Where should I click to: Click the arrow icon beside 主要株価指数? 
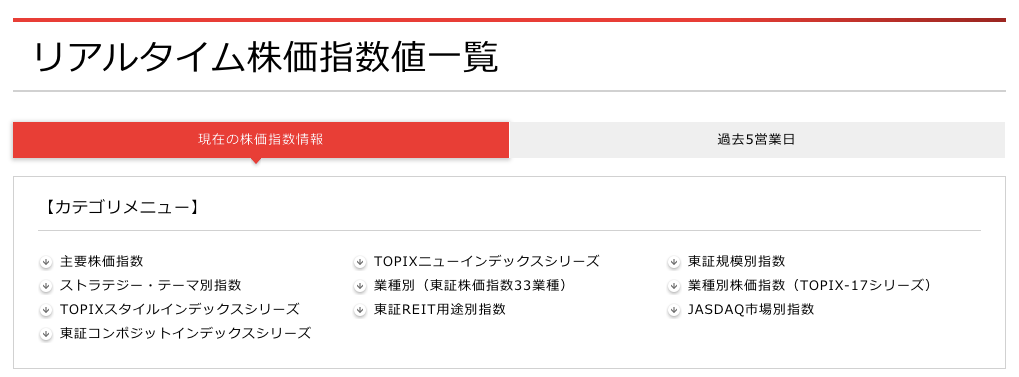coord(45,263)
